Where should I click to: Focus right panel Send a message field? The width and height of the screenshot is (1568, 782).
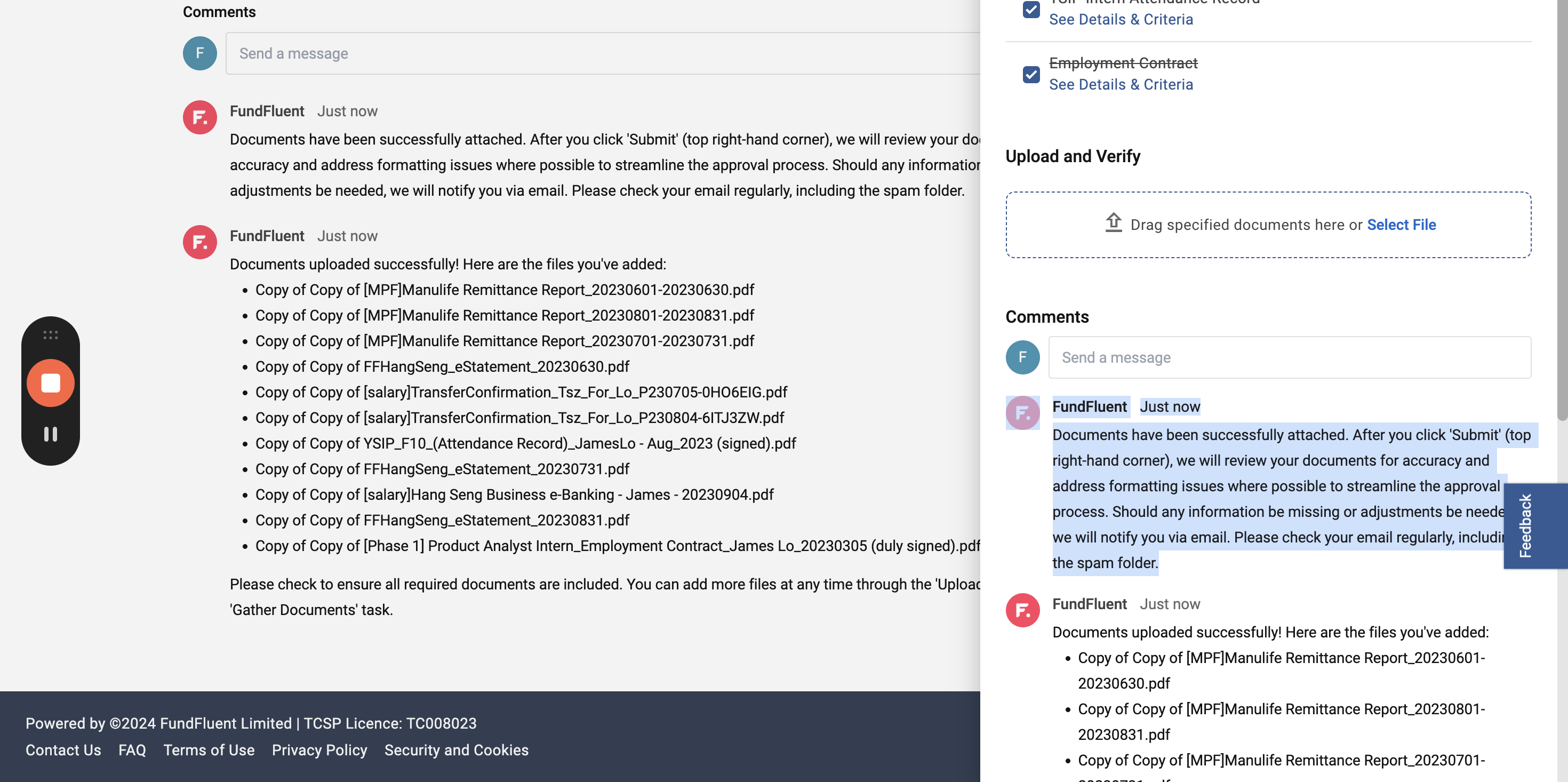[1289, 357]
